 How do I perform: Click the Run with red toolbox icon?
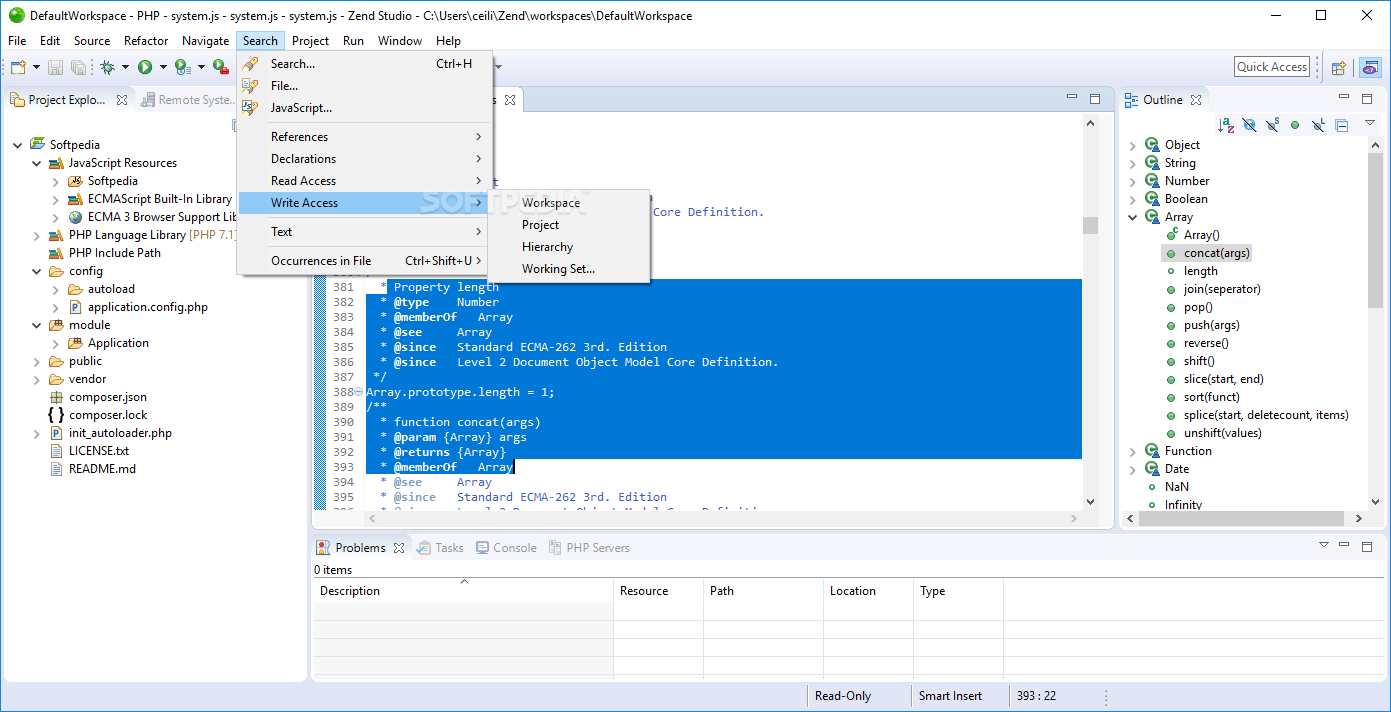(x=220, y=67)
